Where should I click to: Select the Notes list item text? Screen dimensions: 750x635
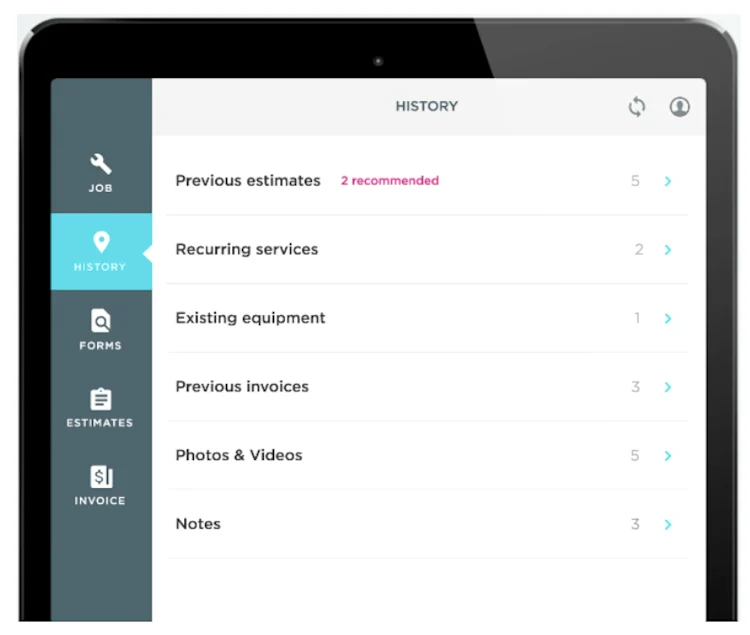pyautogui.click(x=198, y=524)
